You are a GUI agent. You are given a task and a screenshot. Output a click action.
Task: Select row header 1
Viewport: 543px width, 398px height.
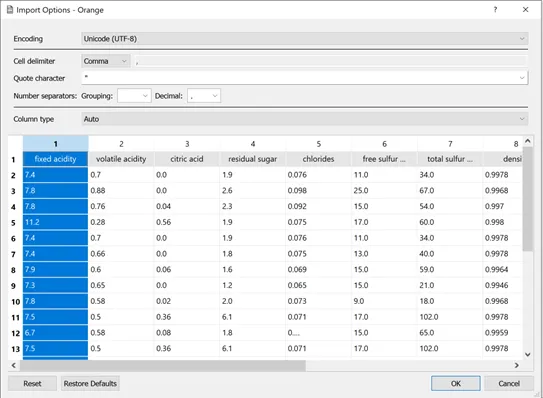[15, 160]
